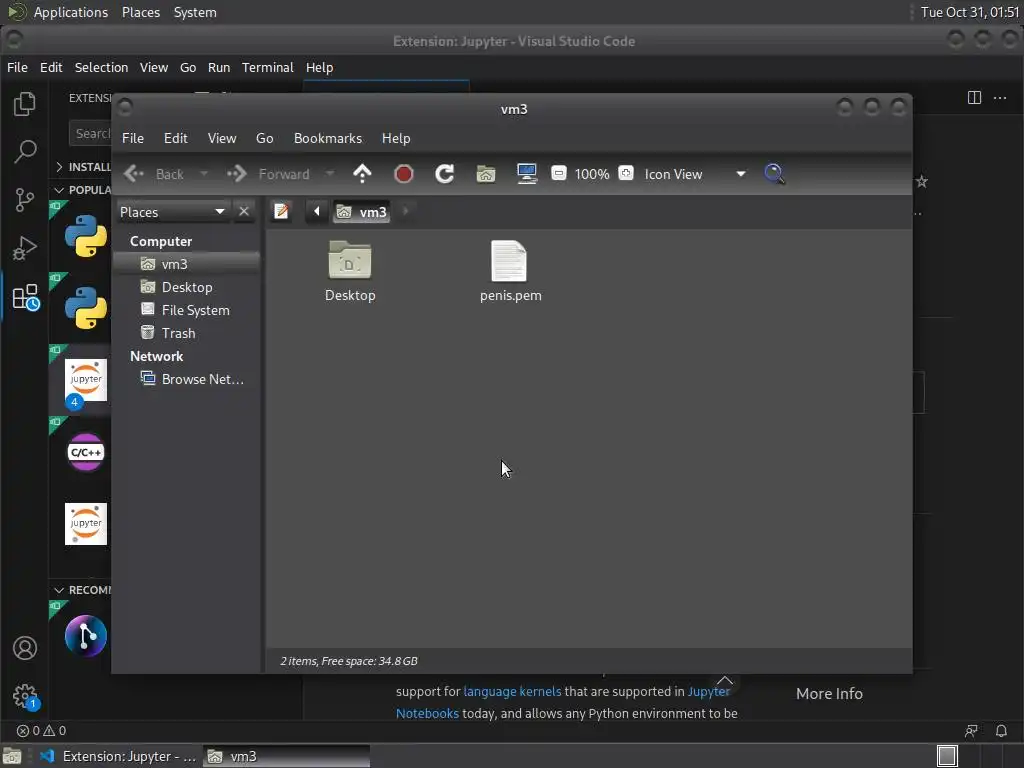Open VS Code more actions ellipsis

pyautogui.click(x=1000, y=98)
